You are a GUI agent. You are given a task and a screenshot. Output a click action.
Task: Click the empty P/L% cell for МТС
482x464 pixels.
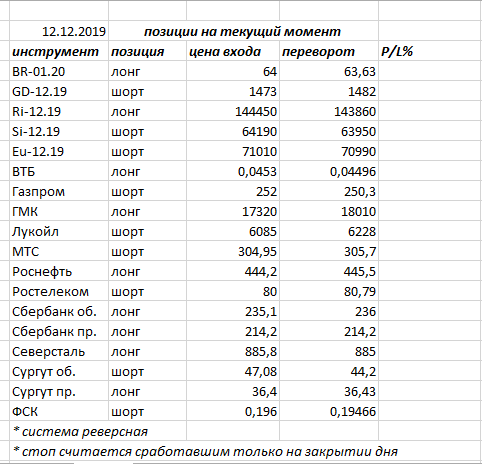pyautogui.click(x=430, y=251)
